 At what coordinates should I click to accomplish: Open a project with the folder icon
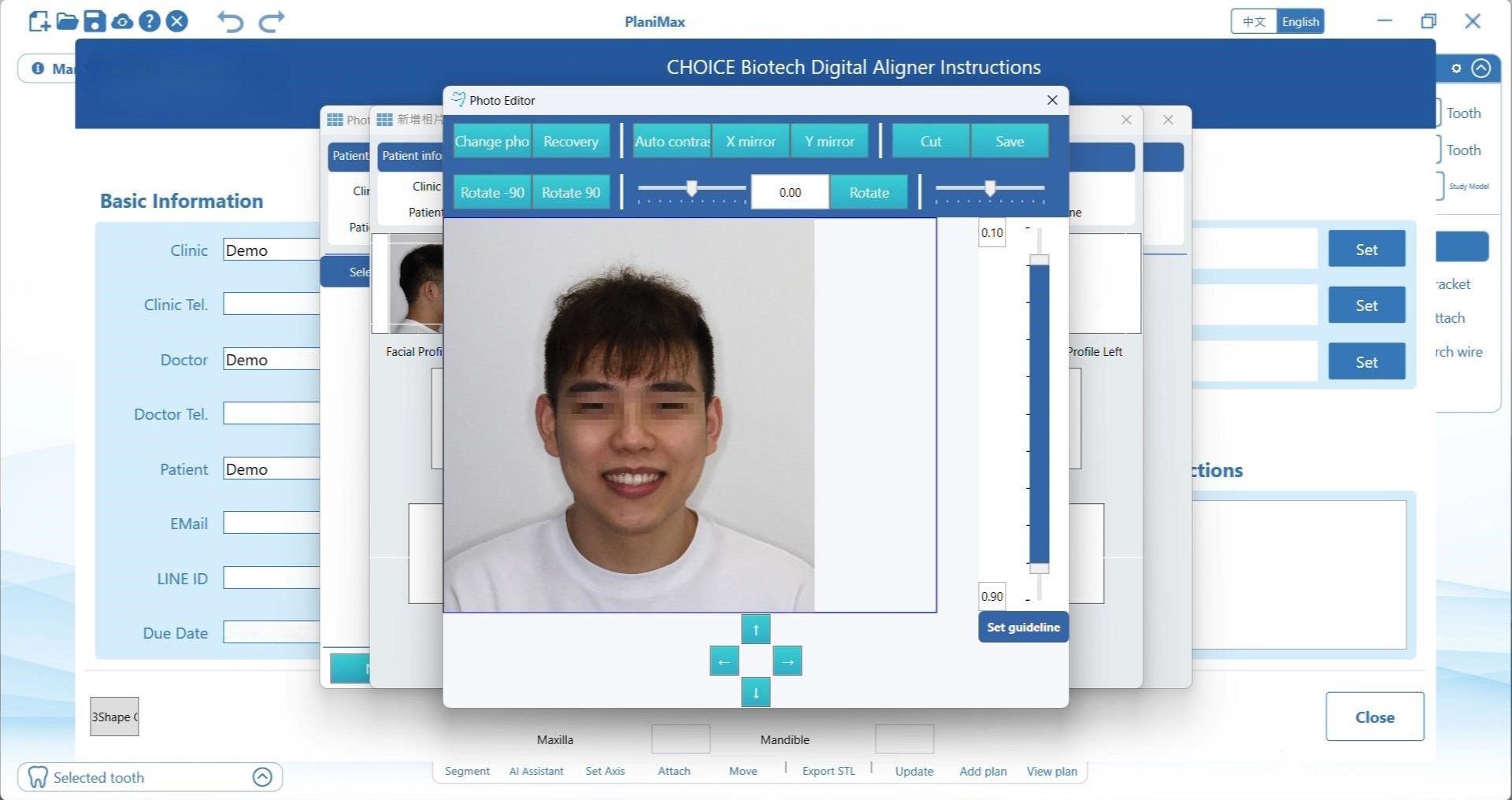[67, 21]
